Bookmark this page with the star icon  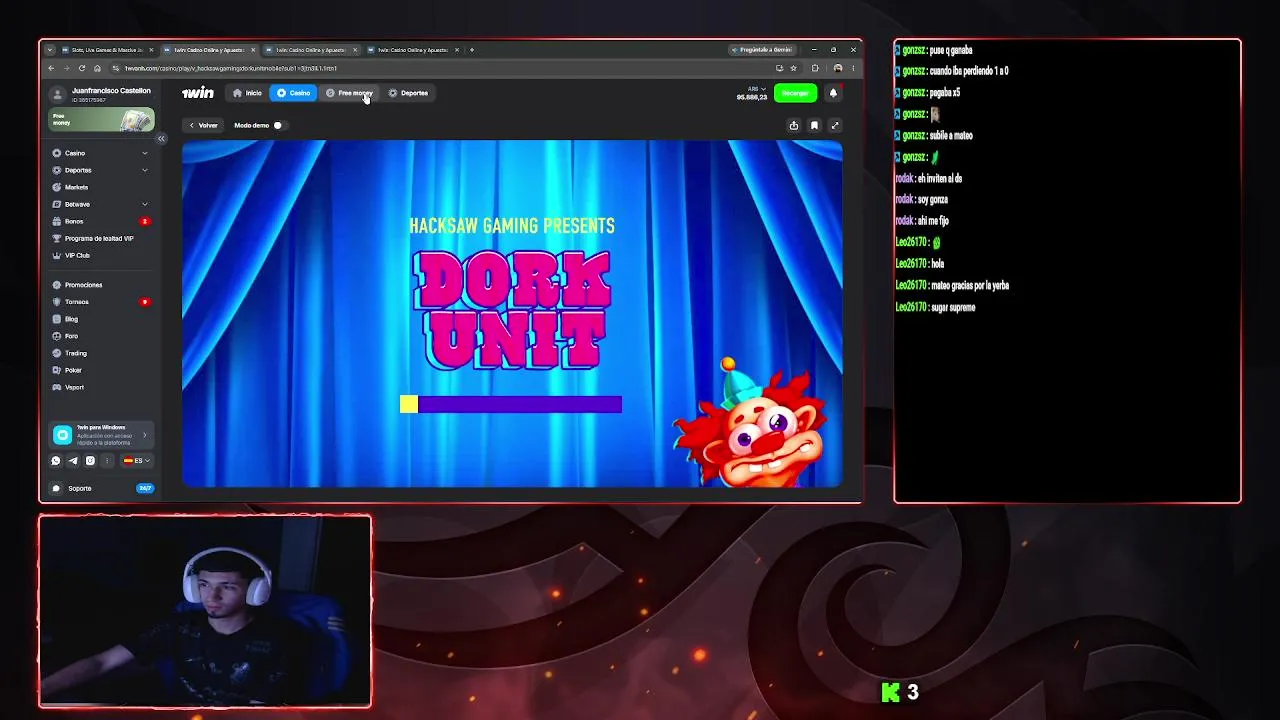pos(793,68)
